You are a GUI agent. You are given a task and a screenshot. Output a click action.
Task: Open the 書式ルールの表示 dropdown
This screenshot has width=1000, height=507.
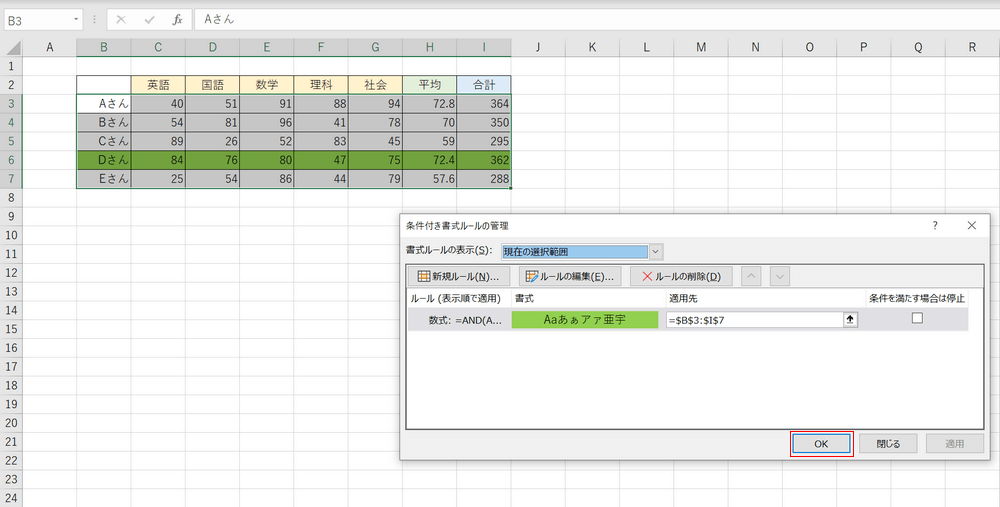click(x=656, y=251)
